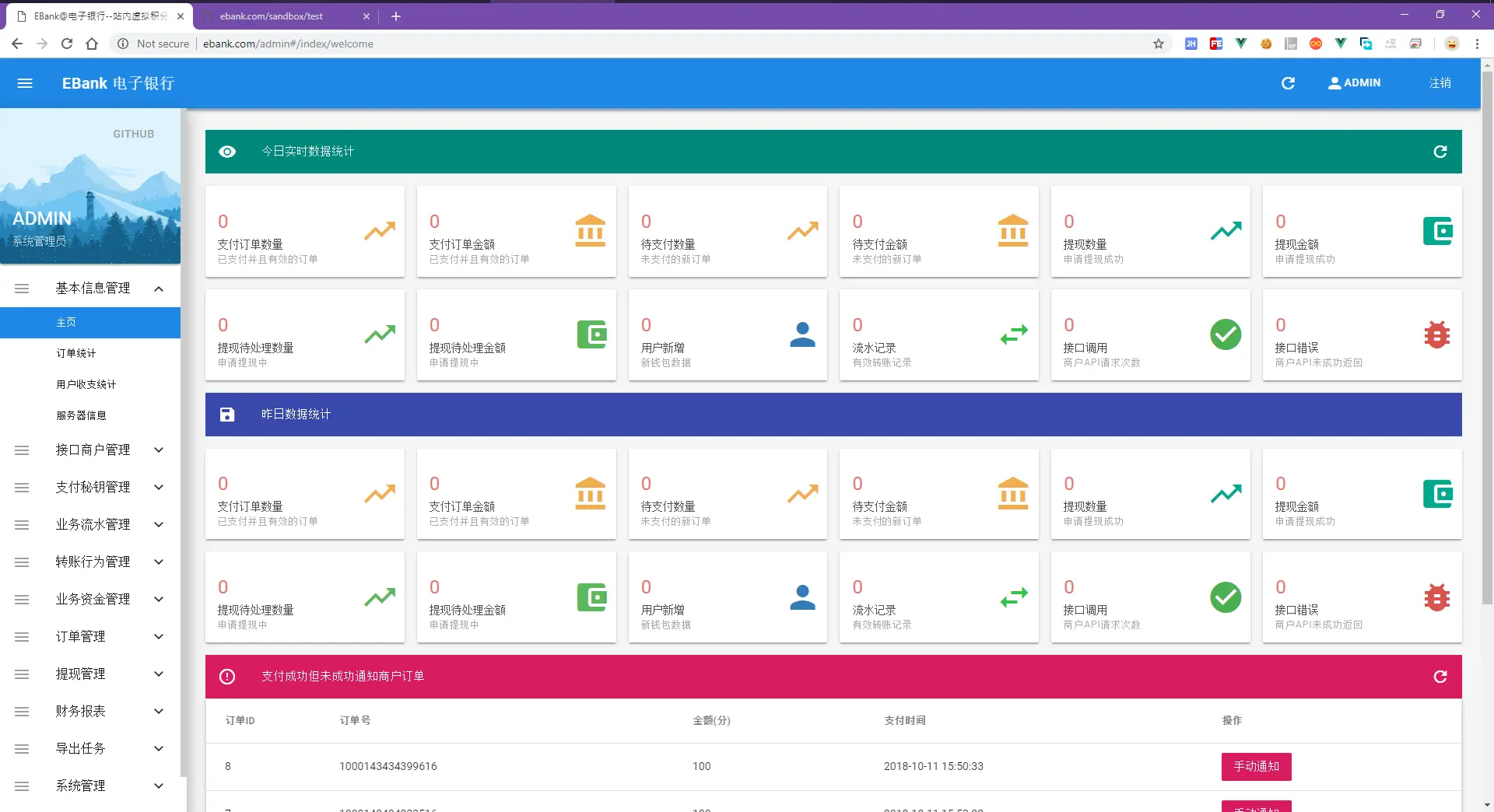Click the refresh icon beside ADMIN
This screenshot has height=812, width=1494.
[x=1288, y=83]
